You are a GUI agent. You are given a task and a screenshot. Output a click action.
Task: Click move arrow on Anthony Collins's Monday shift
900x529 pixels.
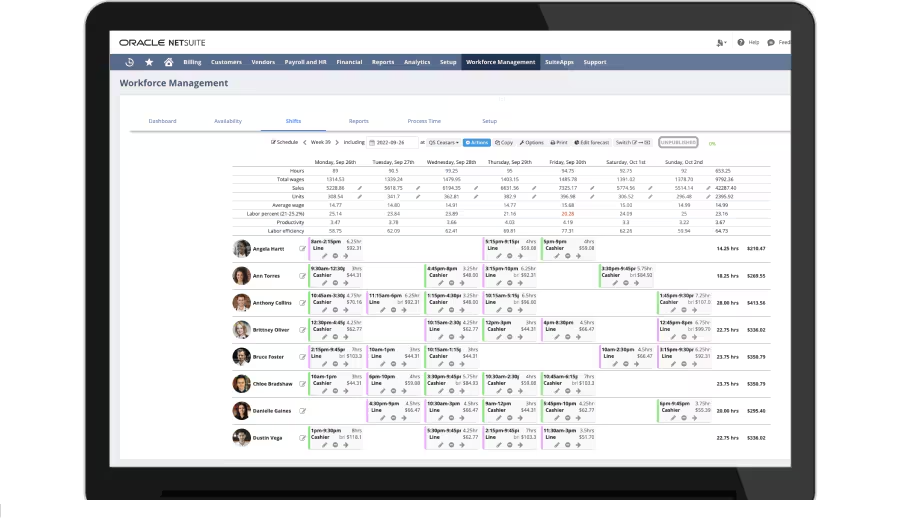click(x=346, y=309)
